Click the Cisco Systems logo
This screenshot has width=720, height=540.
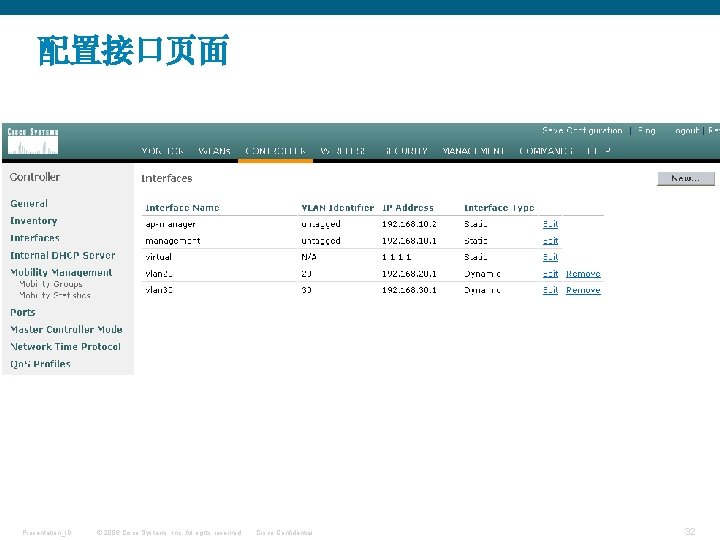pos(33,141)
